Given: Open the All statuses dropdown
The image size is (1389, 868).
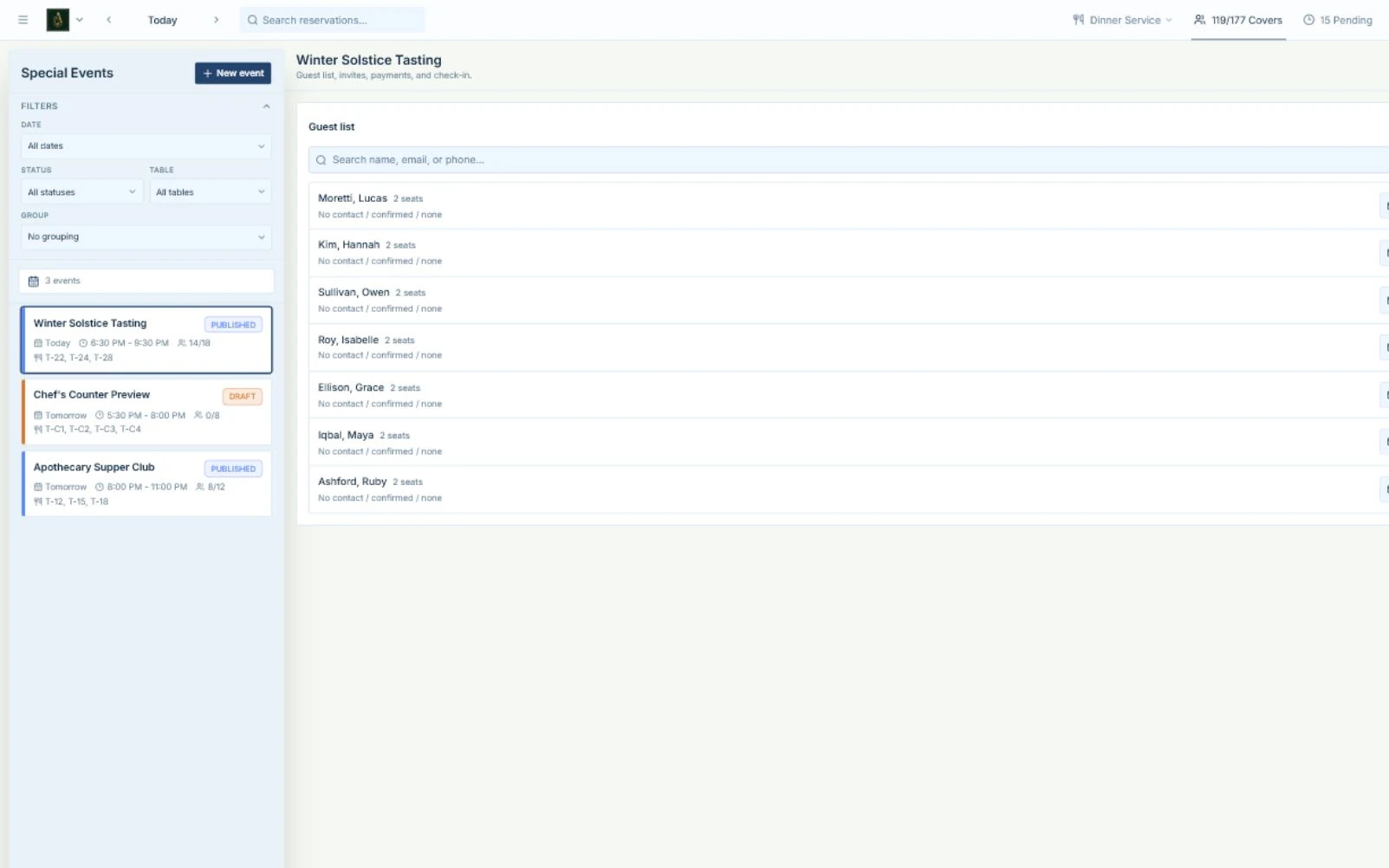Looking at the screenshot, I should coord(81,192).
